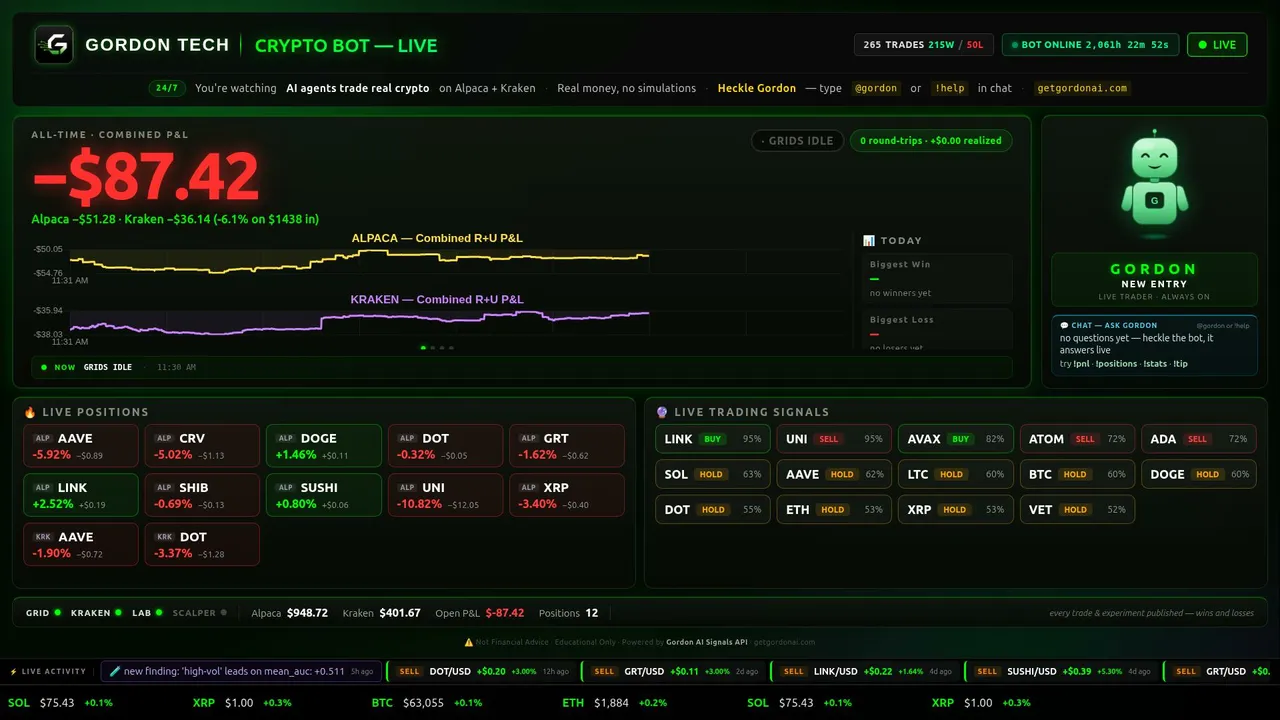Image resolution: width=1280 pixels, height=720 pixels.
Task: Open the DOGE HOLD 60% signal
Action: (1199, 474)
